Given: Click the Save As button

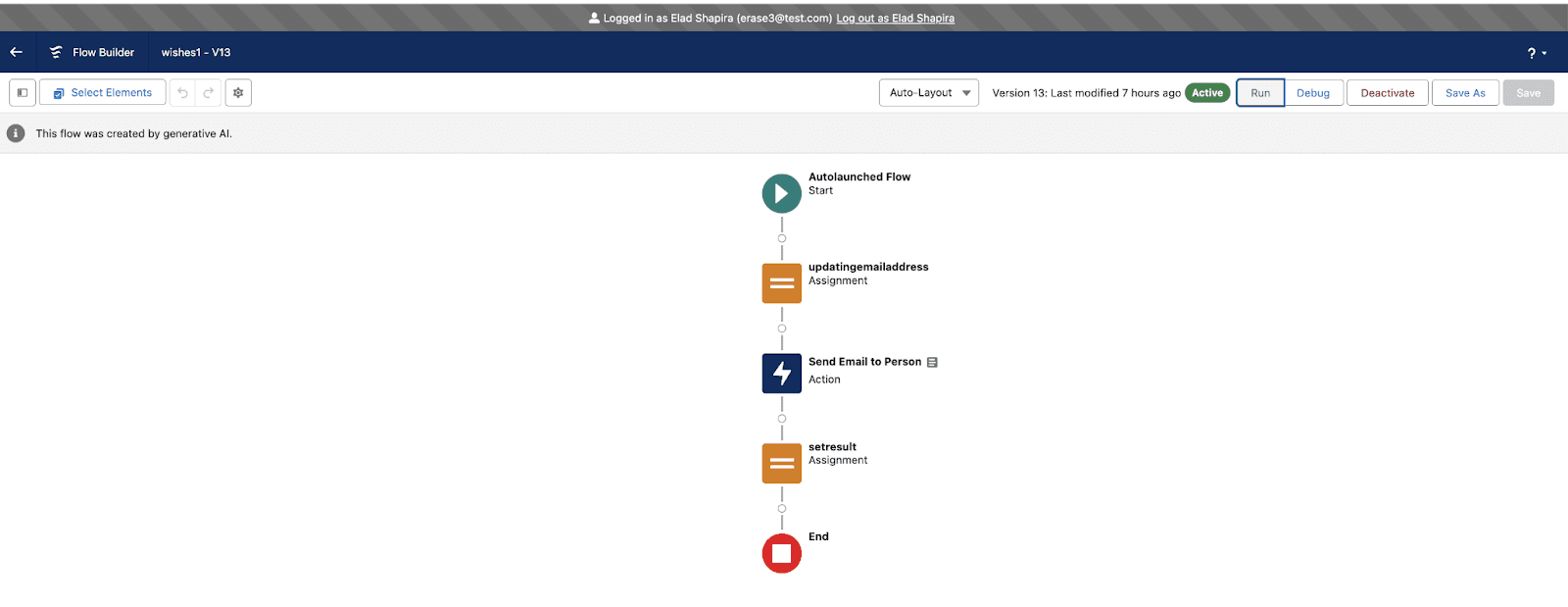Looking at the screenshot, I should pyautogui.click(x=1465, y=93).
